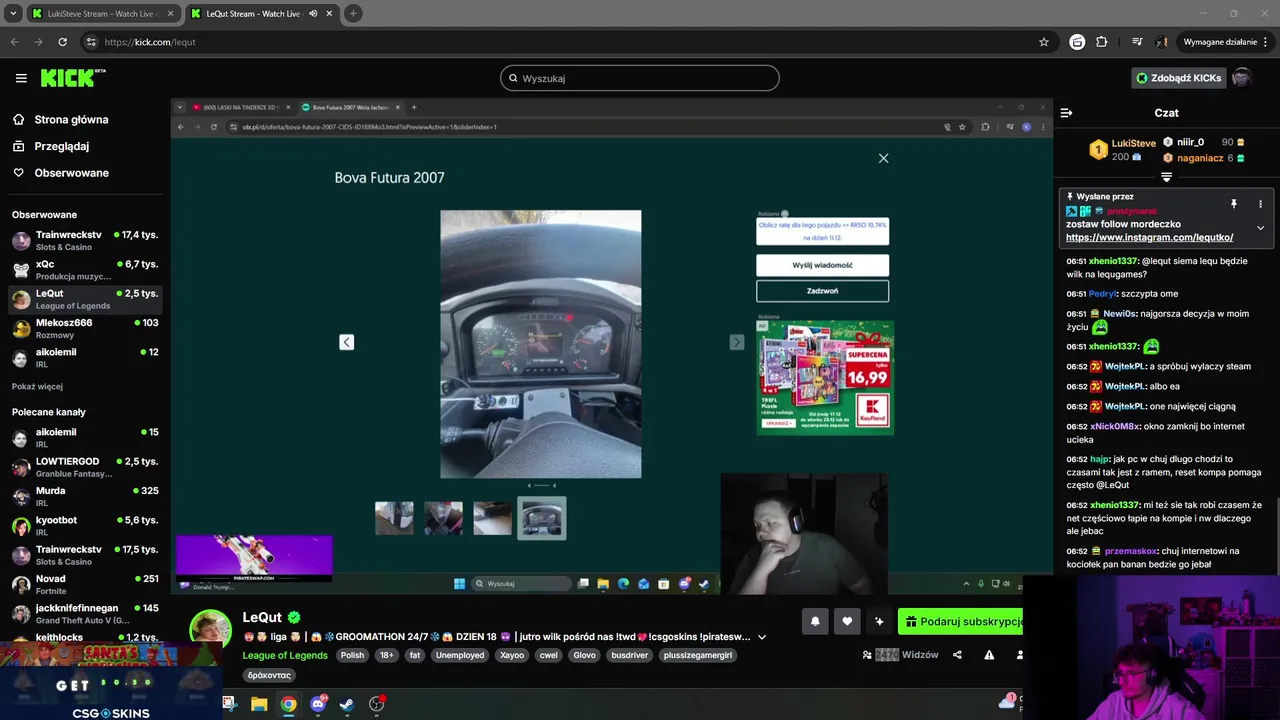This screenshot has height=720, width=1280.
Task: Click chat username xhenio1337 in the first message
Action: [1113, 261]
